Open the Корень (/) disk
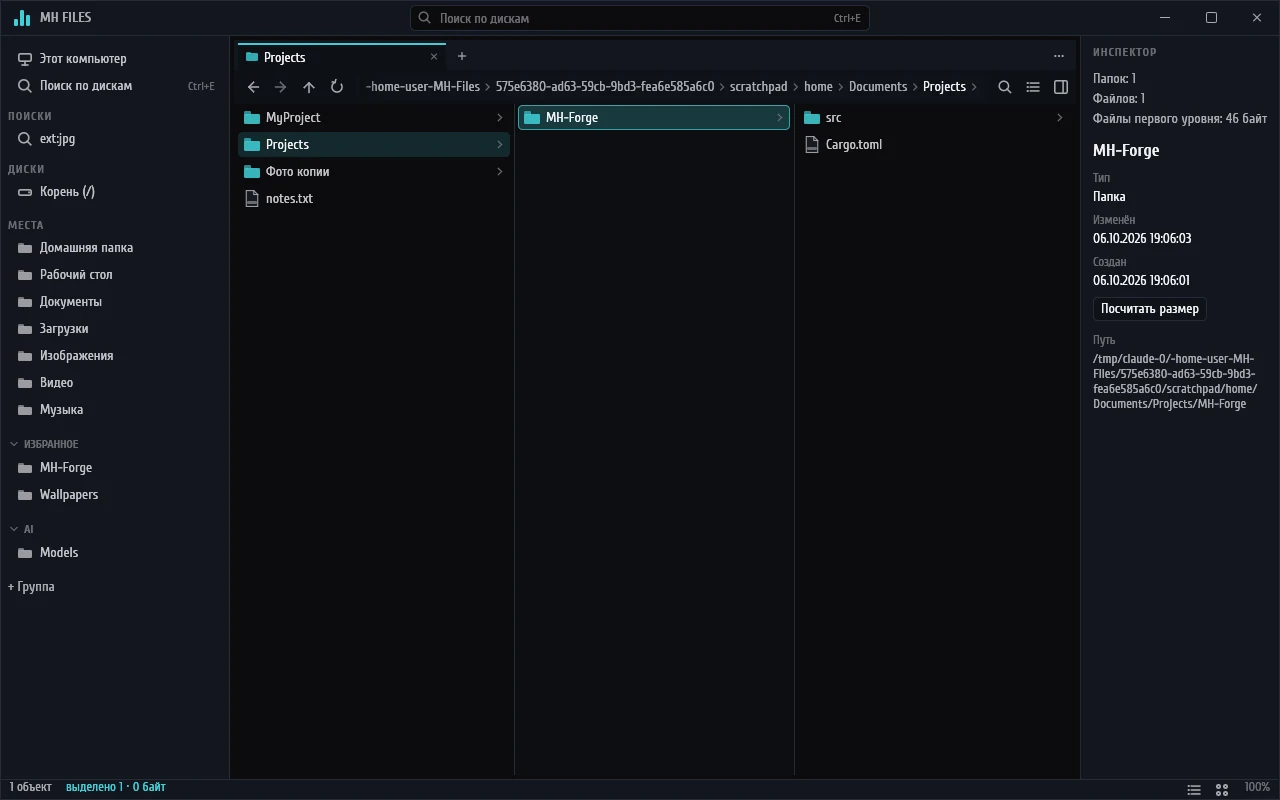 tap(115, 192)
